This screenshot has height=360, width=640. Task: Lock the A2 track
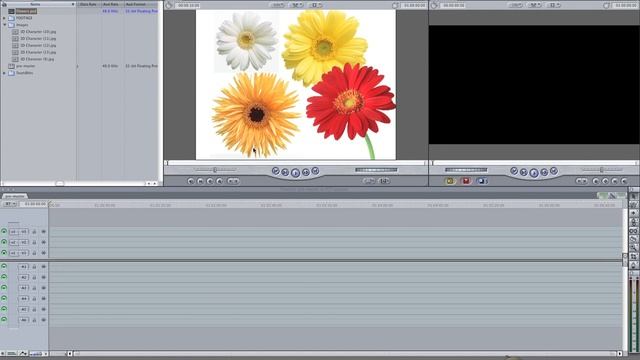[34, 278]
